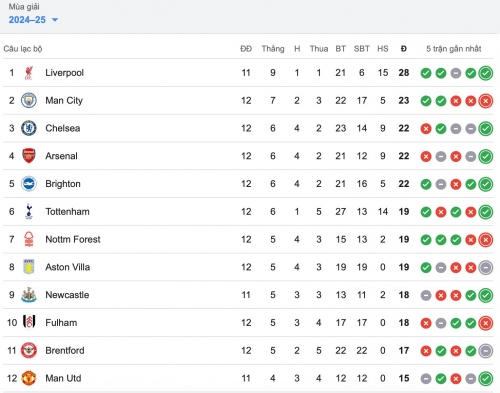Click the Đ points column header
The width and height of the screenshot is (500, 393).
404,49
